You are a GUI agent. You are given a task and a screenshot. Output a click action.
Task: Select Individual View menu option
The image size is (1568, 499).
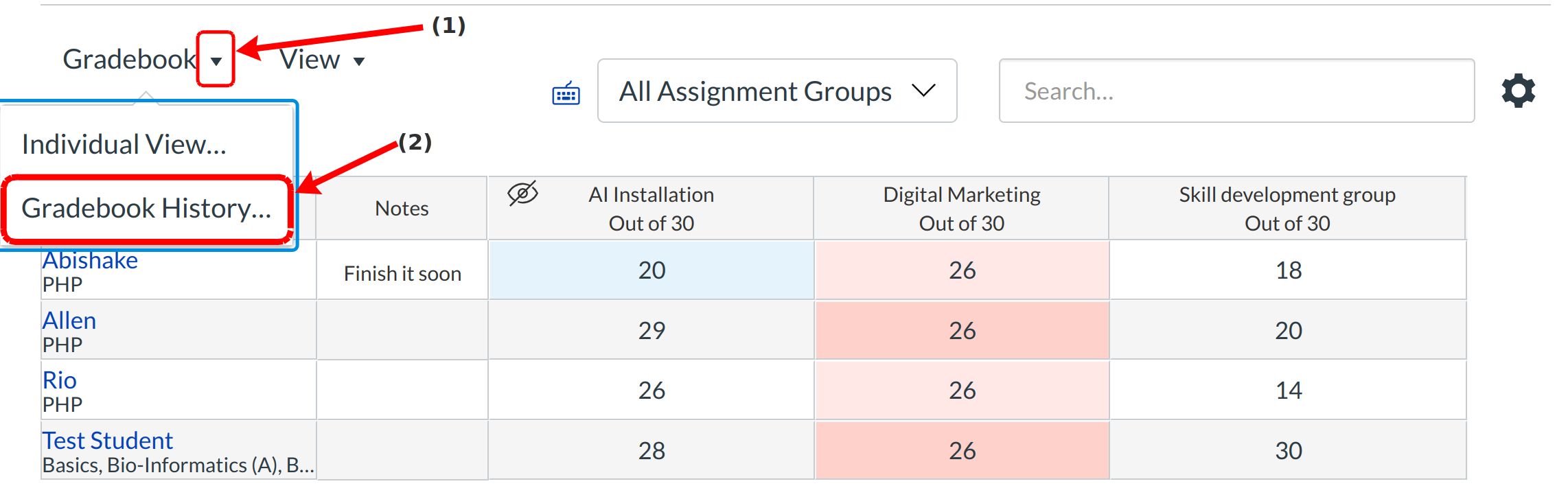124,145
